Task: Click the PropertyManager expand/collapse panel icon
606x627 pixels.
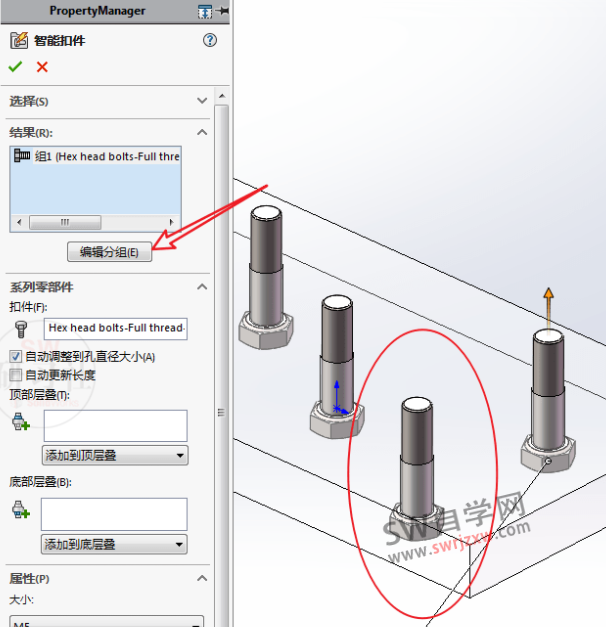Action: tap(205, 12)
